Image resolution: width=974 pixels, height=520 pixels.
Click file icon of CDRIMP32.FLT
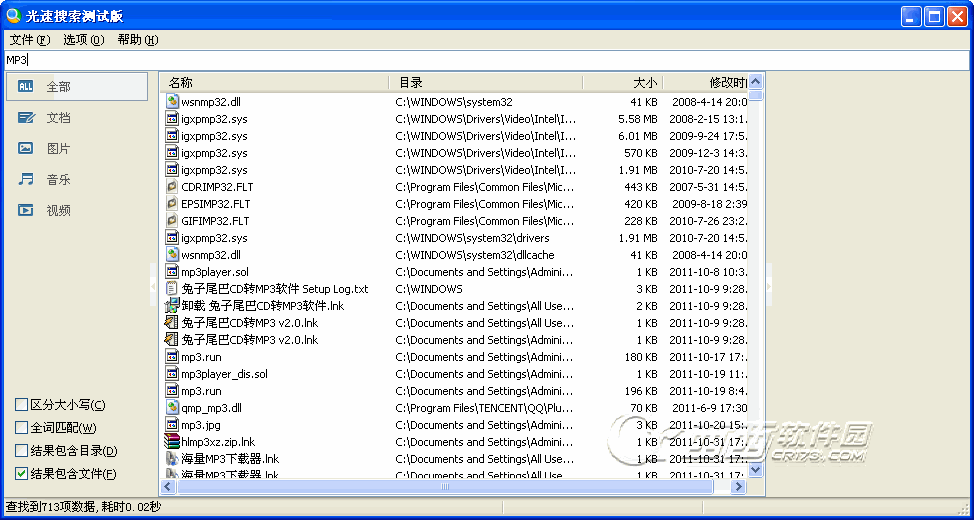[x=172, y=186]
